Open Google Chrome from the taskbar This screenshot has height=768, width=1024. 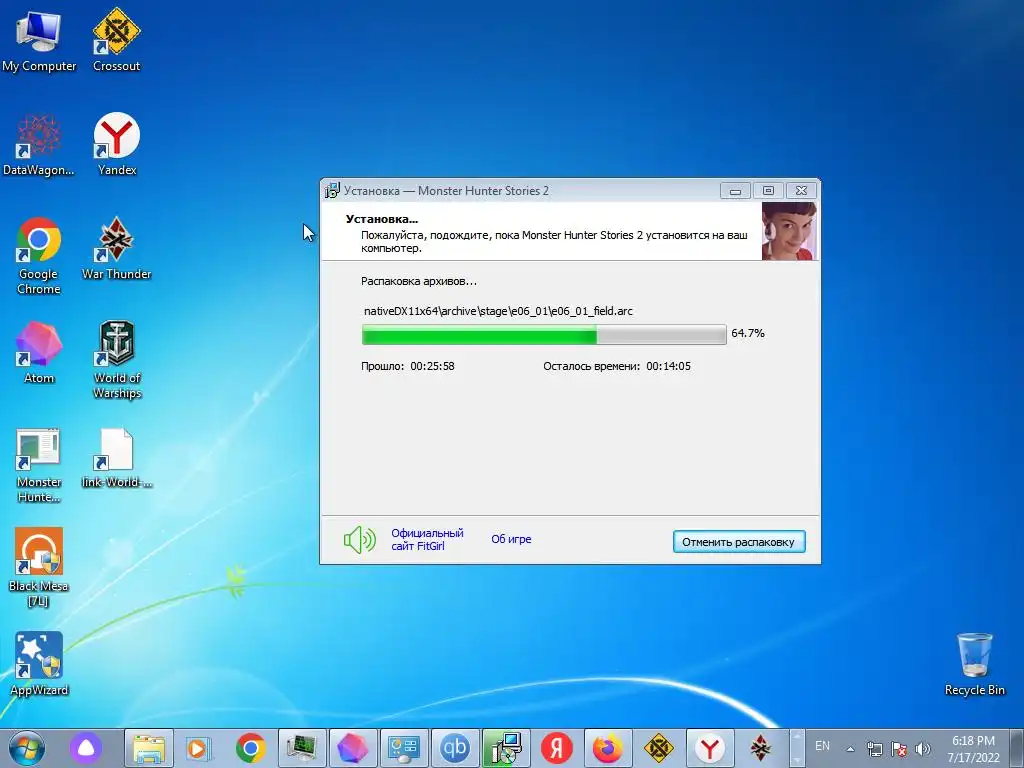(250, 748)
